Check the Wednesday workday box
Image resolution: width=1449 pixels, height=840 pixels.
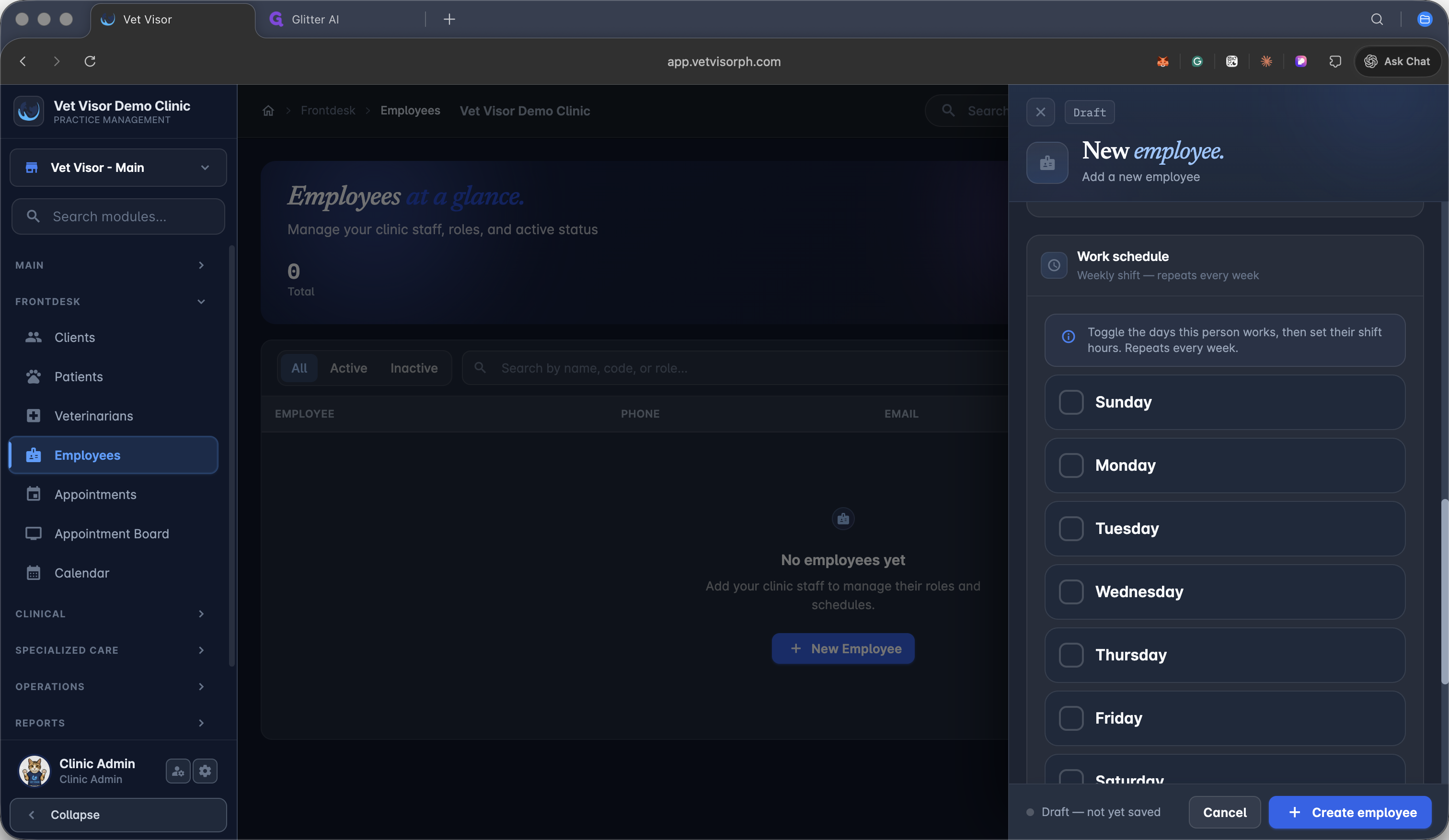point(1070,592)
